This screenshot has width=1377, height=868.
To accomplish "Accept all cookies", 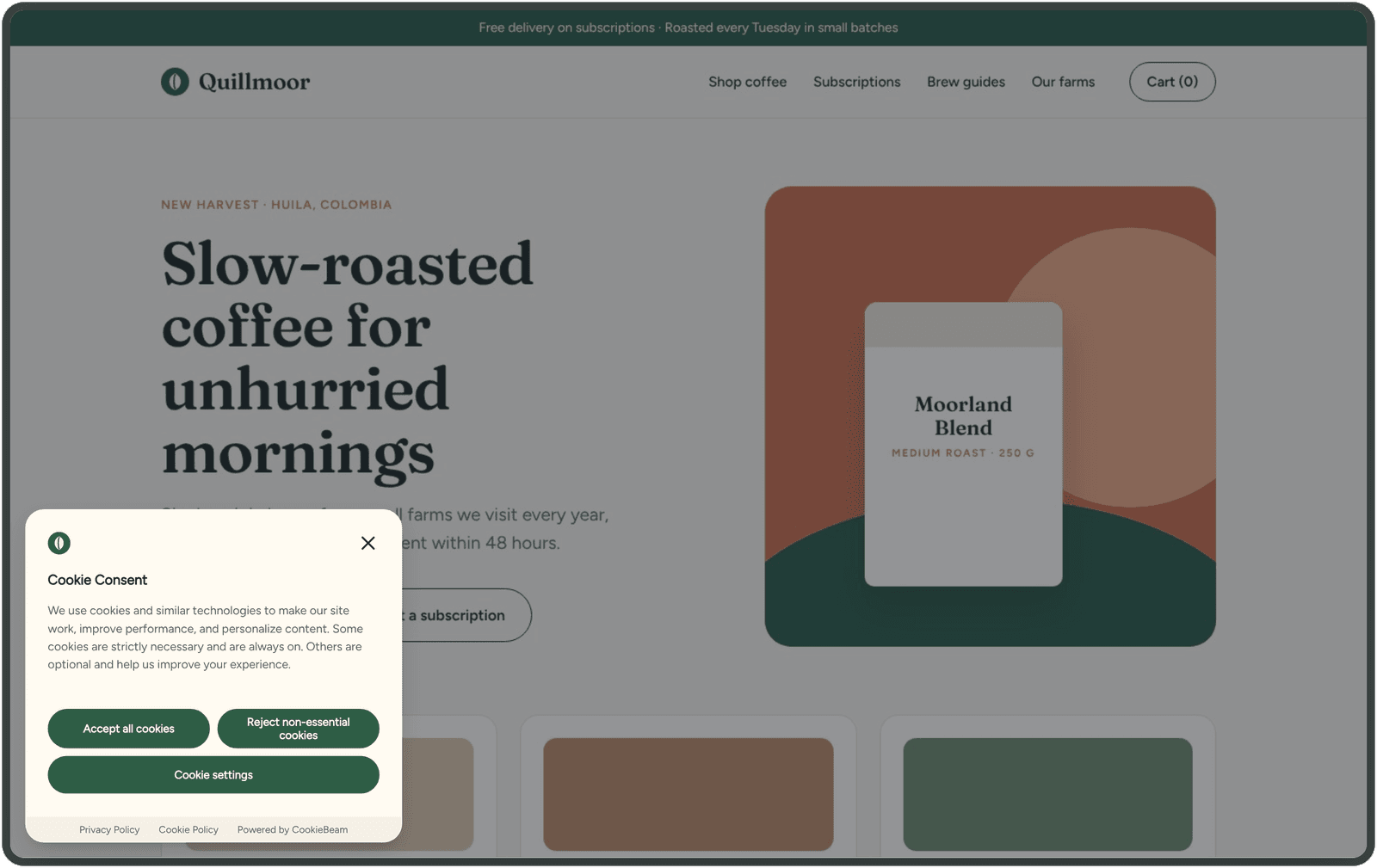I will [x=129, y=729].
